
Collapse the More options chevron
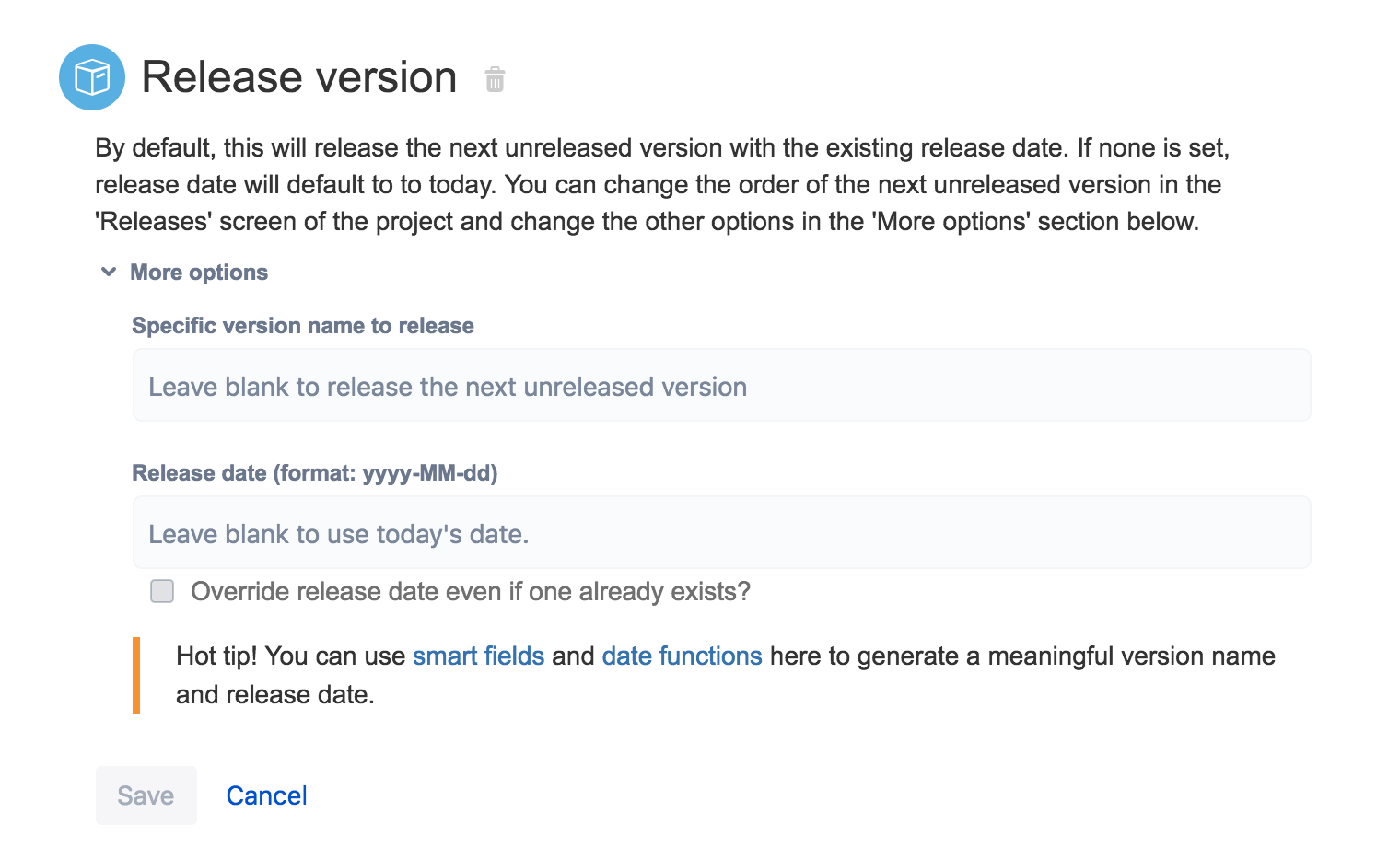109,272
